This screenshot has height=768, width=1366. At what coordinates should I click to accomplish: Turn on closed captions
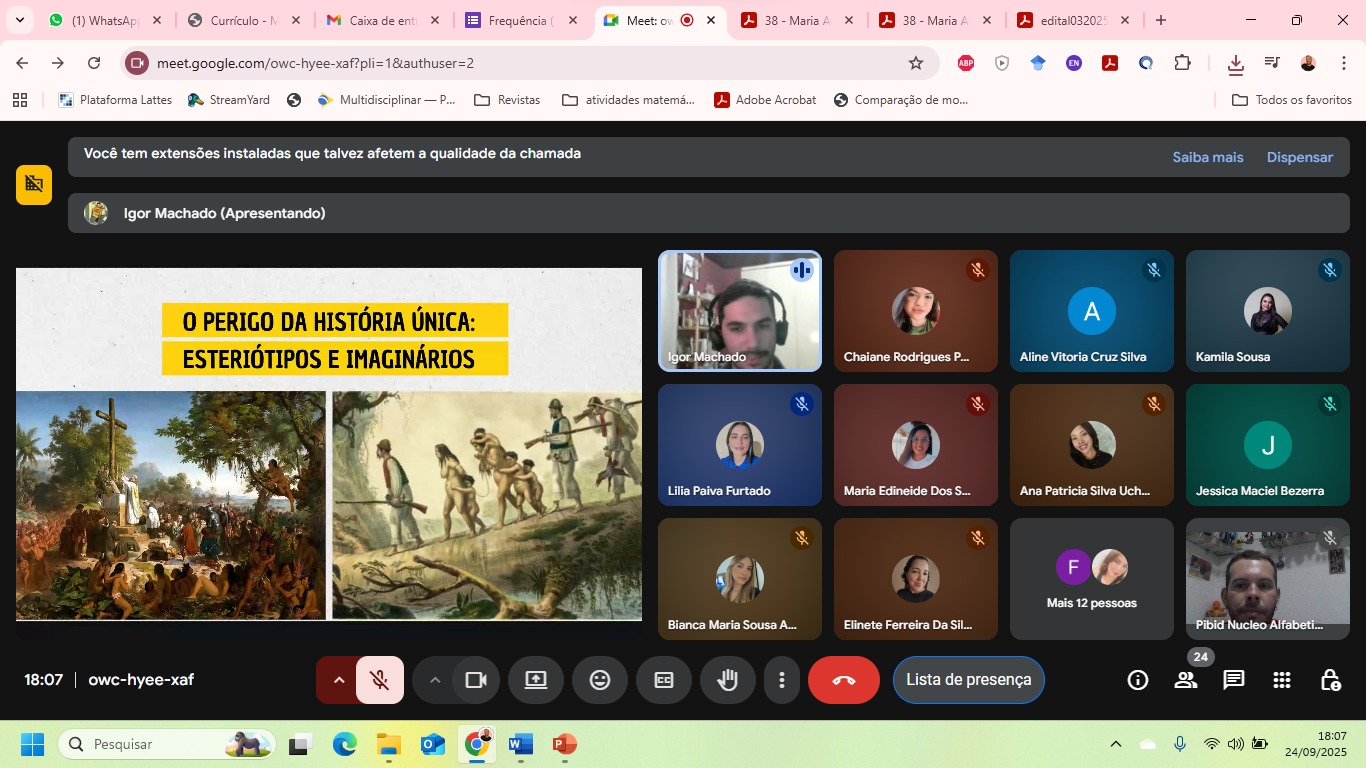664,680
